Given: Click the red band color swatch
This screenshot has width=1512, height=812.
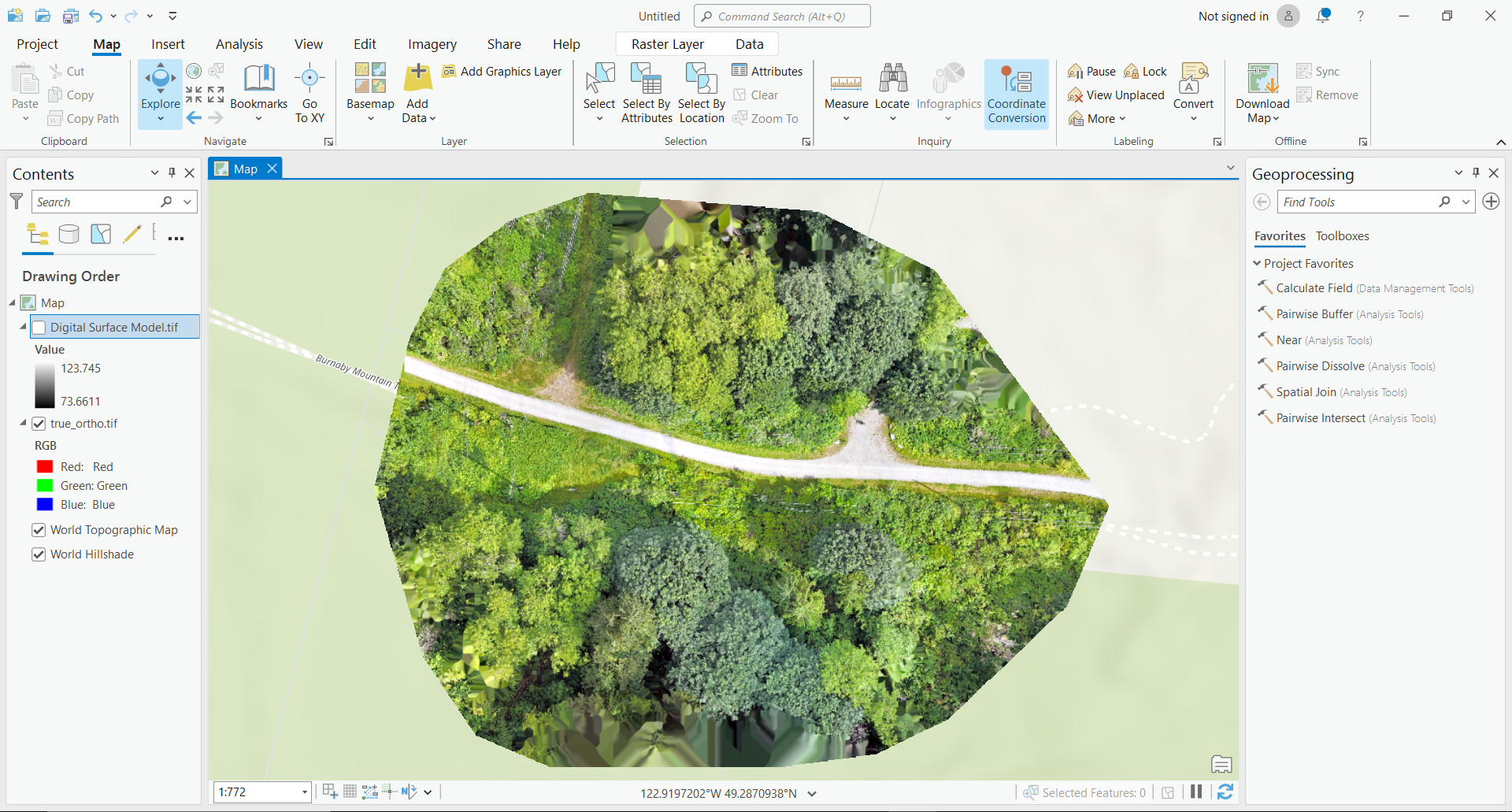Looking at the screenshot, I should [45, 467].
